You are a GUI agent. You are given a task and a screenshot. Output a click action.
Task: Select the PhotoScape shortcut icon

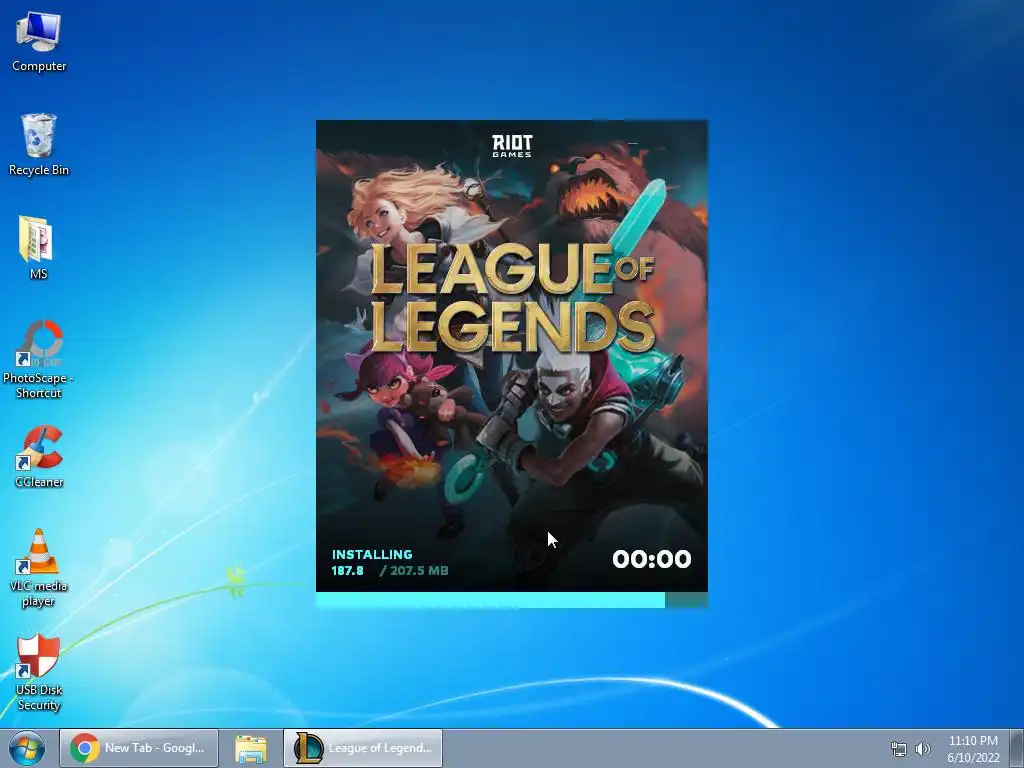[39, 359]
